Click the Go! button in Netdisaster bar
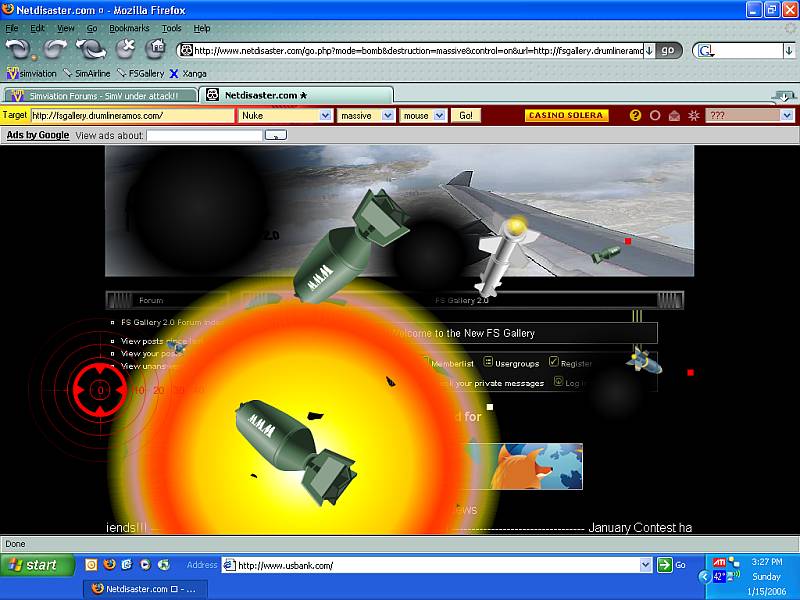 (x=466, y=116)
